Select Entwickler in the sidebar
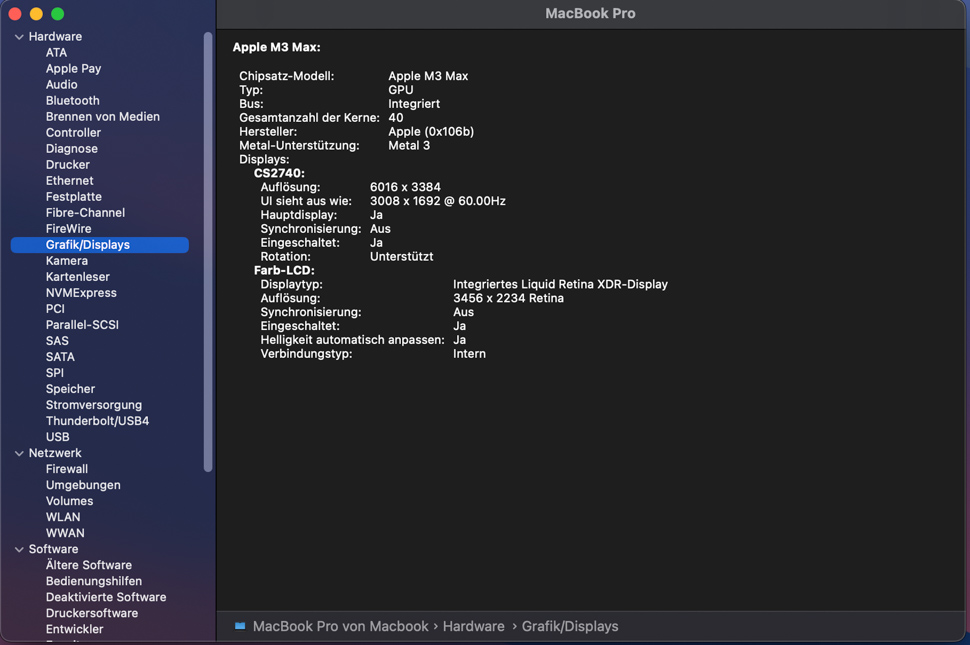Image resolution: width=970 pixels, height=645 pixels. tap(74, 630)
